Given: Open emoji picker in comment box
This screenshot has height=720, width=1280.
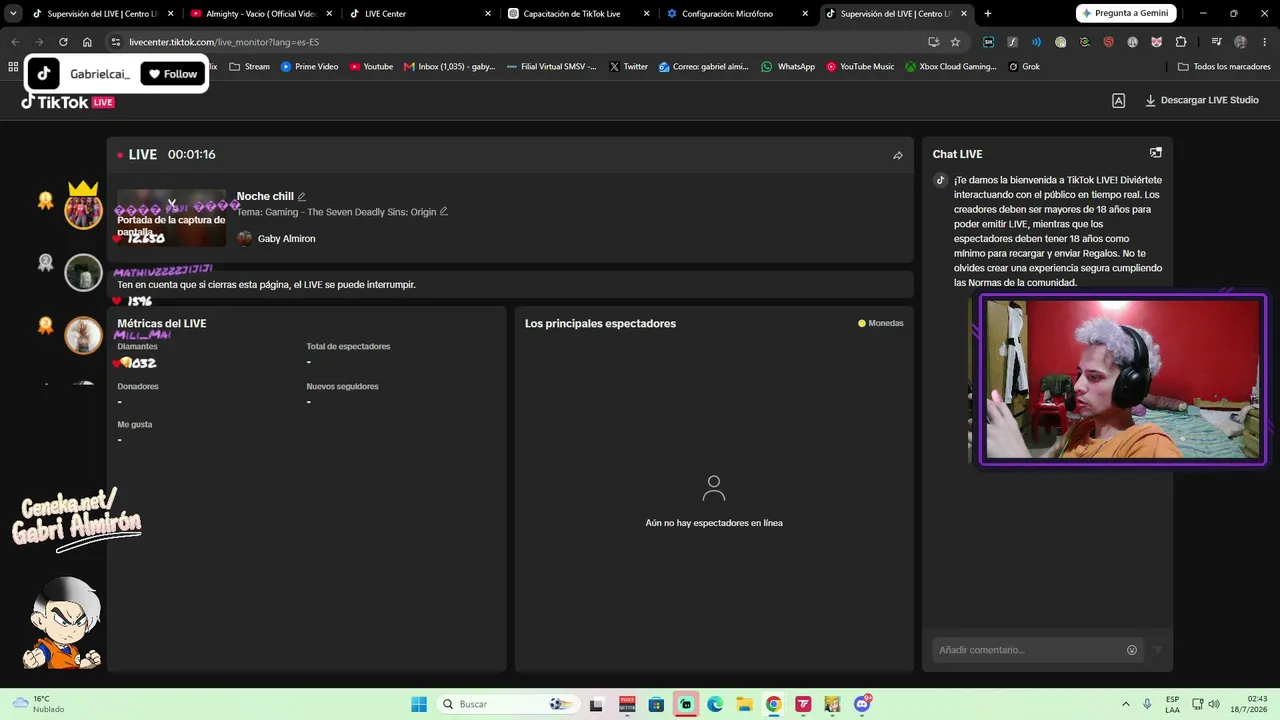Looking at the screenshot, I should (1132, 650).
